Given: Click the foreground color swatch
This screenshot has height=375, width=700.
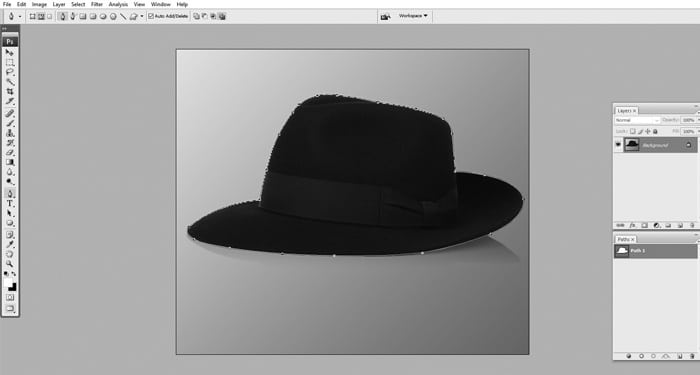Looking at the screenshot, I should tap(8, 282).
